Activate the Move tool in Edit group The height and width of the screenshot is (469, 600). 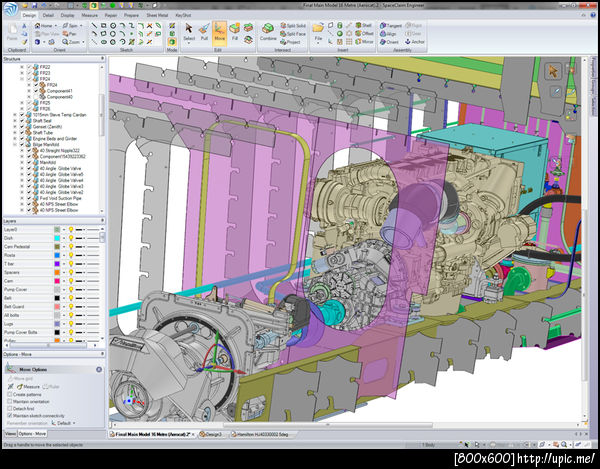[x=219, y=32]
